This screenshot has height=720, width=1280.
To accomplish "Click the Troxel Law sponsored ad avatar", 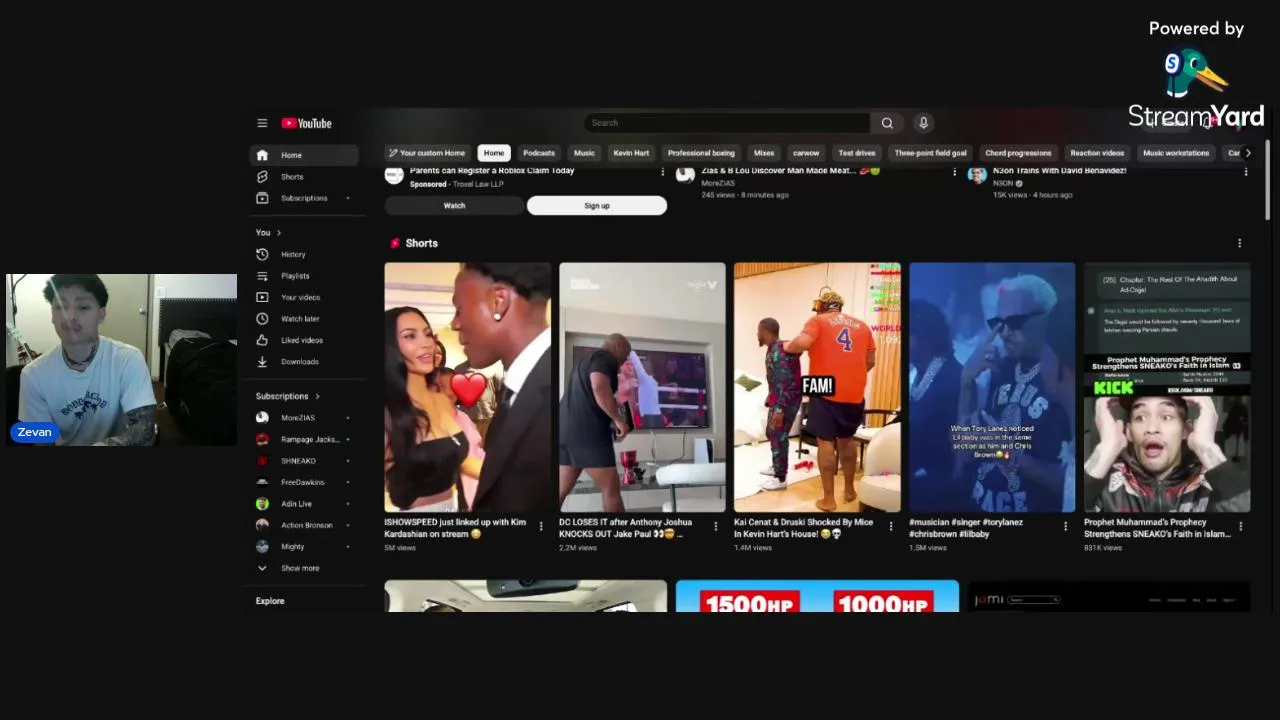I will [394, 175].
